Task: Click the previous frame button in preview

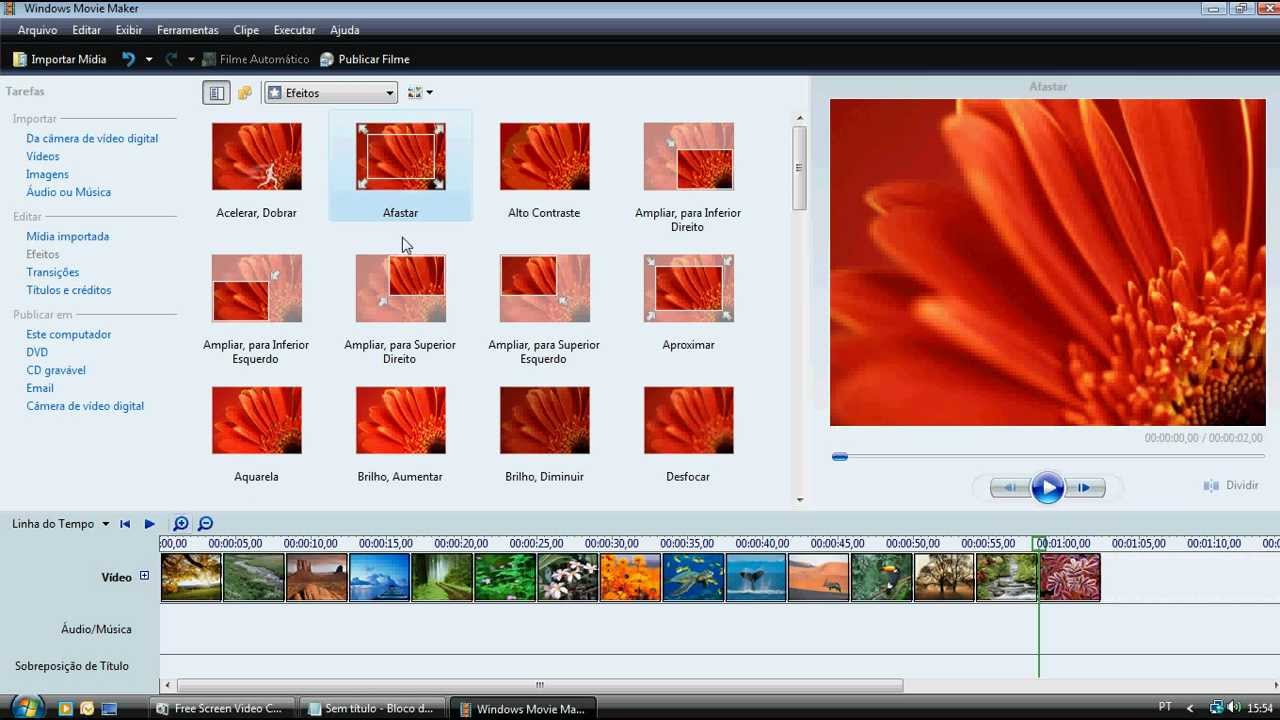Action: (1010, 488)
